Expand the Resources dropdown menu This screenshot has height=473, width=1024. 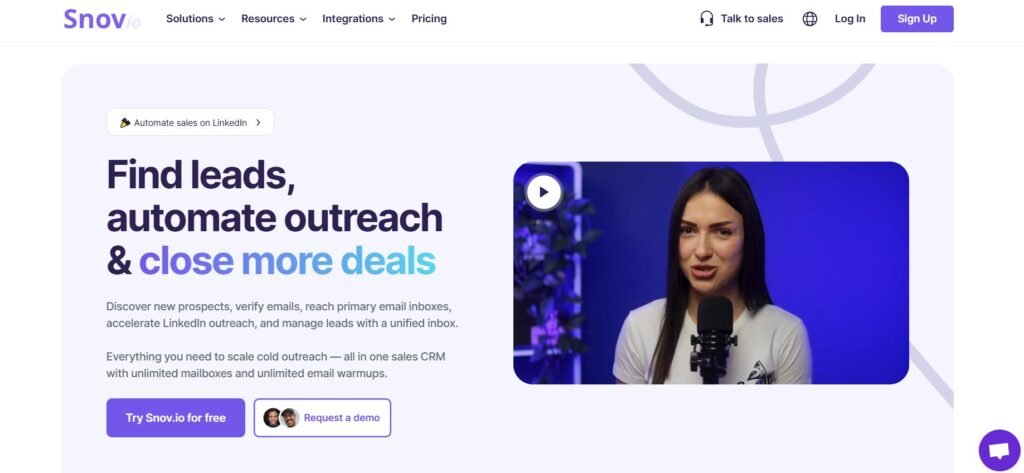[274, 19]
